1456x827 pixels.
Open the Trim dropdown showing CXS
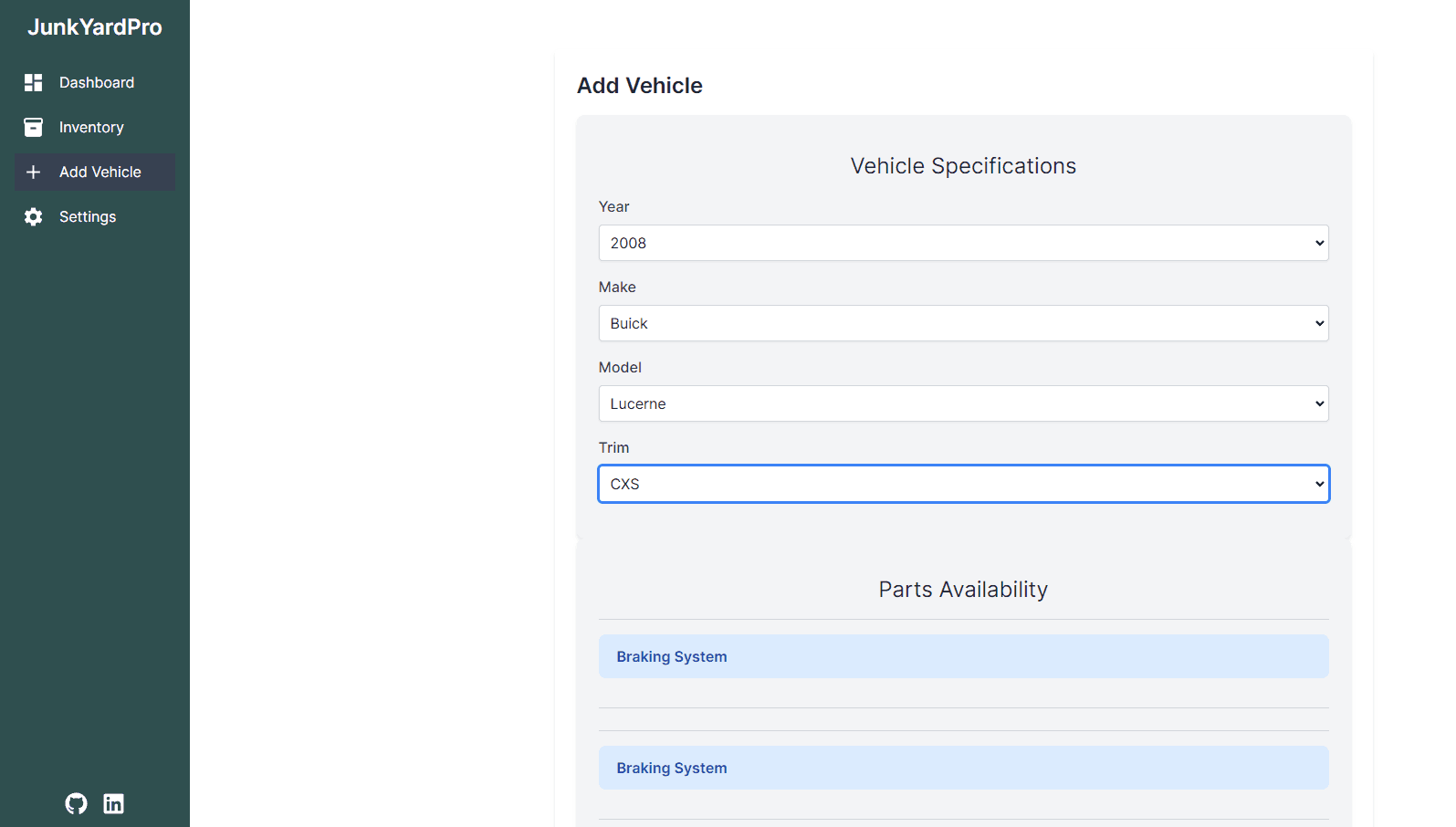(963, 484)
